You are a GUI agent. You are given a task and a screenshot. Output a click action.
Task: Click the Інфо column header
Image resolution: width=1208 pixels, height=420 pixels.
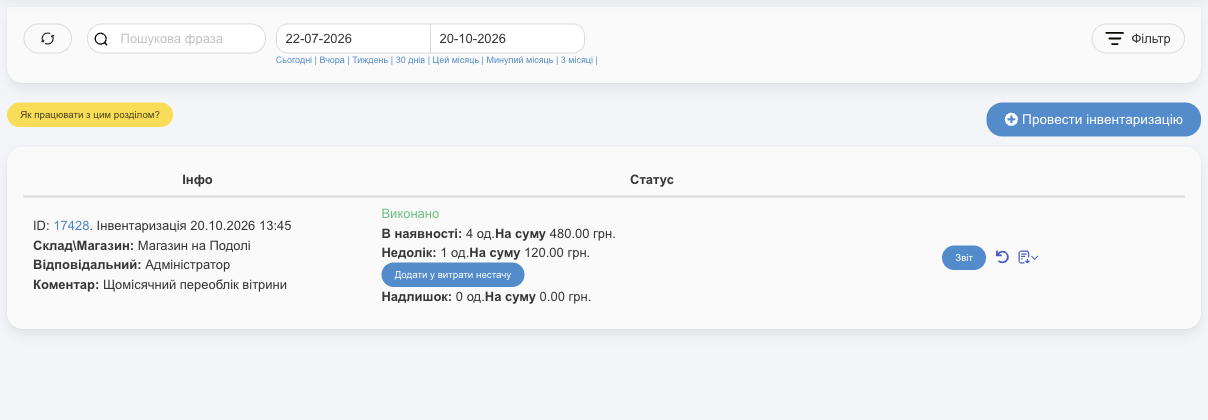coord(197,180)
